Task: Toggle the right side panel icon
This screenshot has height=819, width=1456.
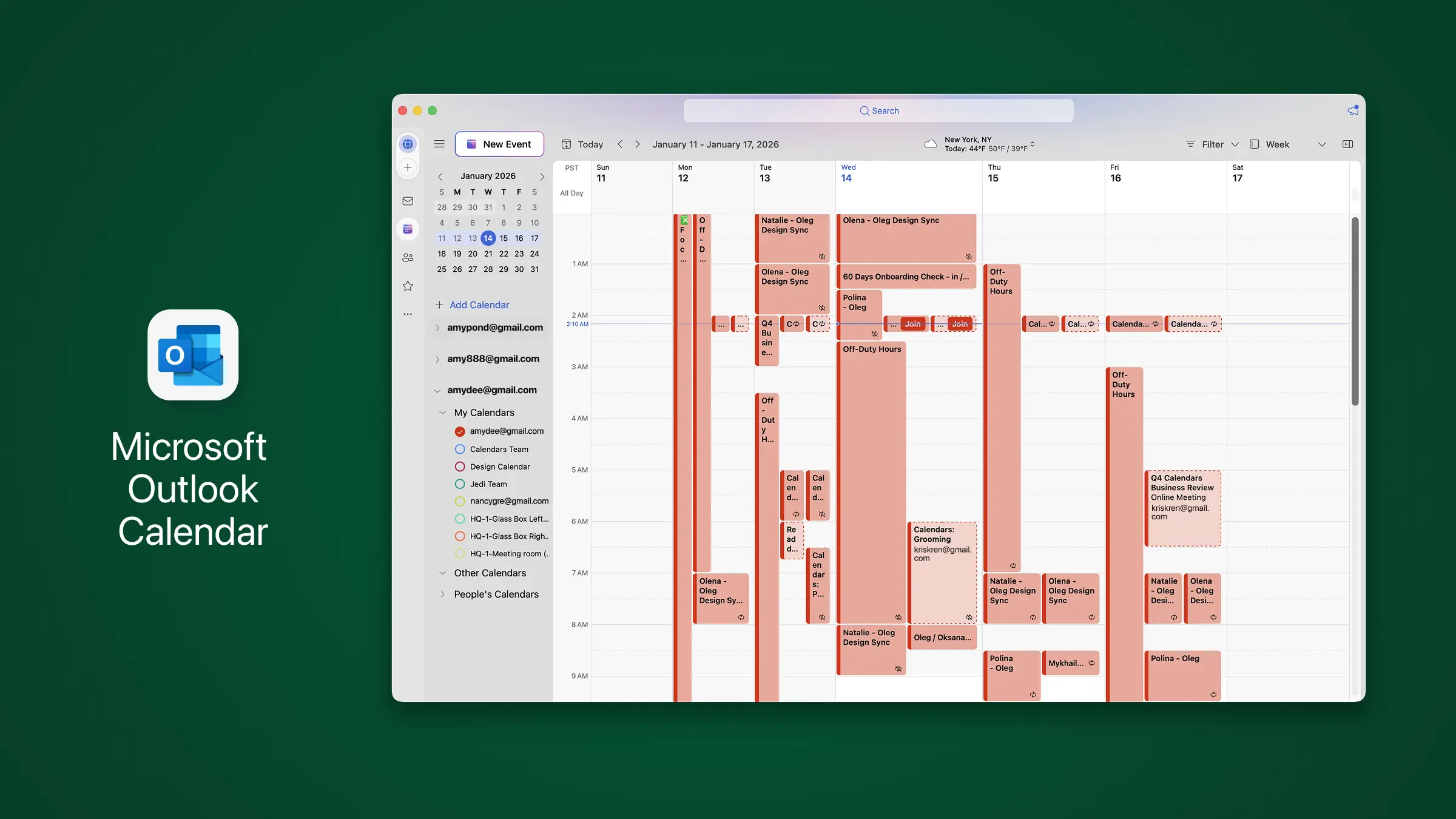Action: pos(1347,144)
